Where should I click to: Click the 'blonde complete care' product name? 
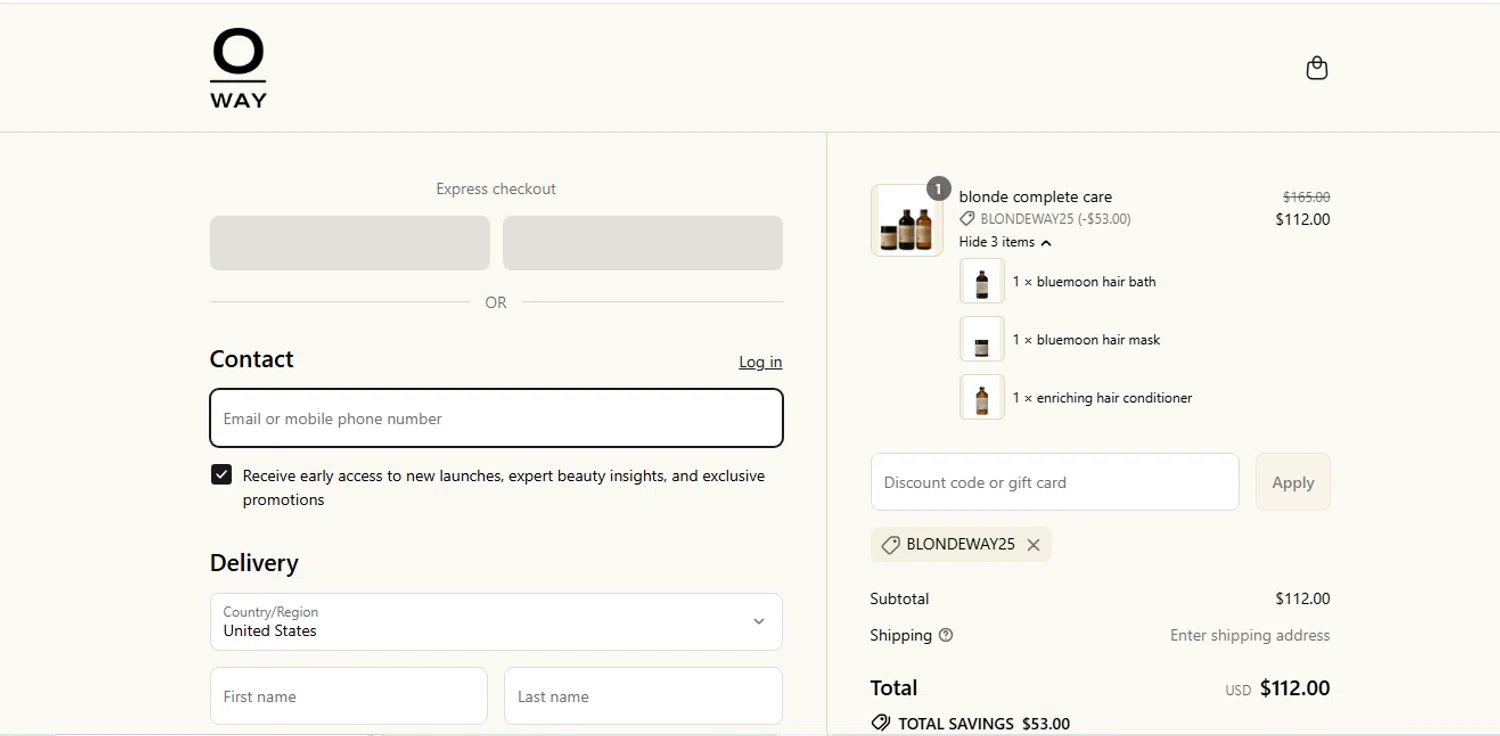(x=1035, y=197)
